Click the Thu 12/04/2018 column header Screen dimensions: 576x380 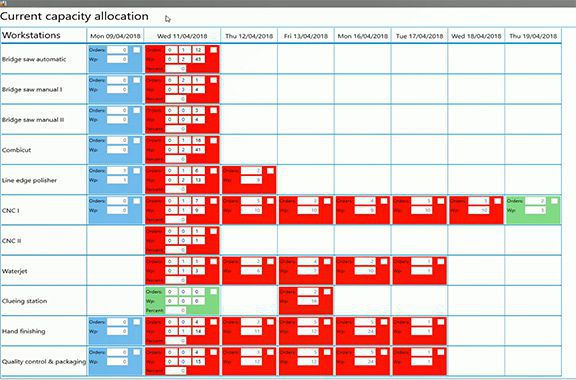pyautogui.click(x=249, y=36)
